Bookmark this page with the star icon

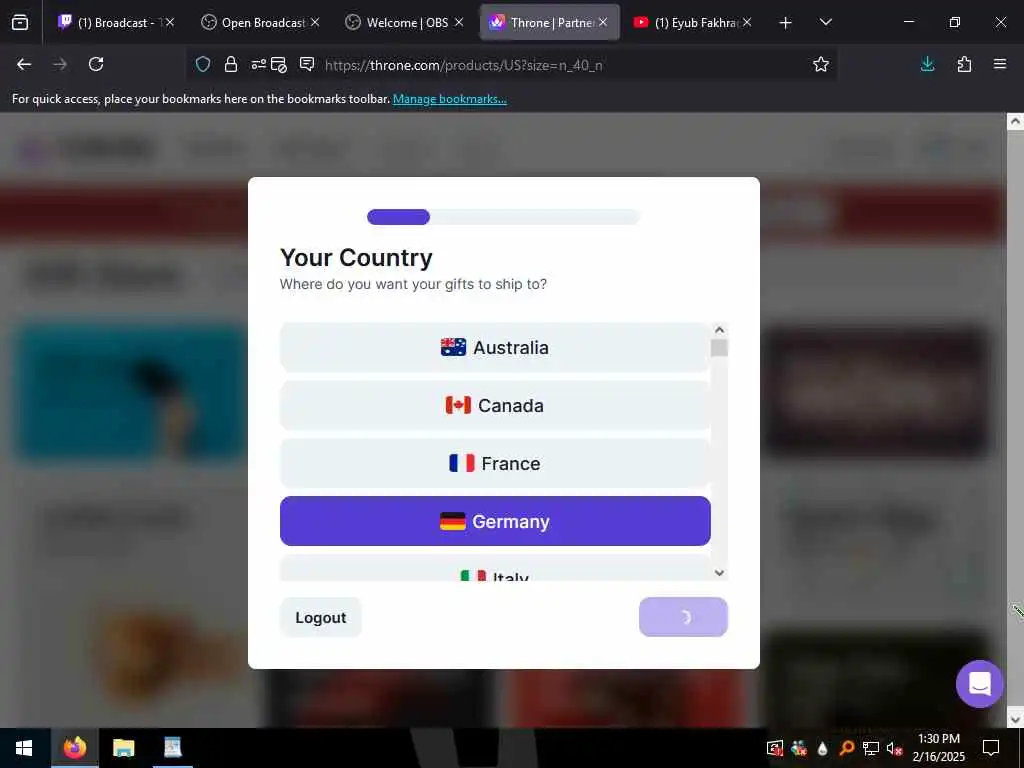[821, 64]
